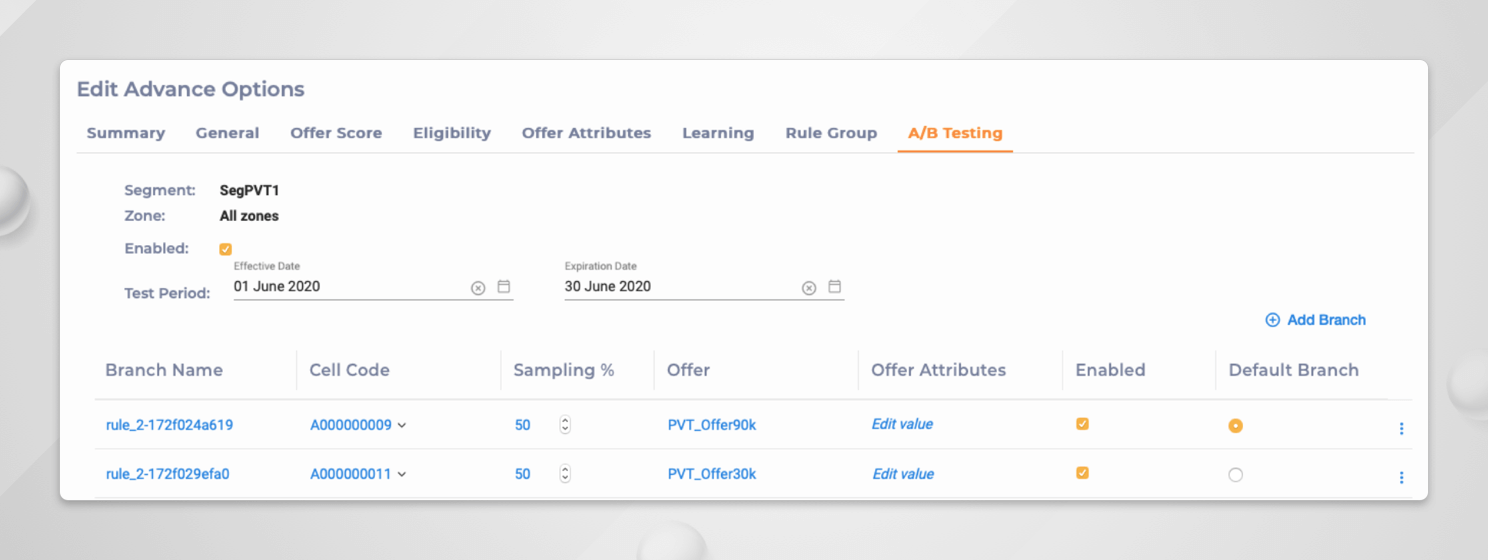Click the Offer column header
1488x560 pixels.
tap(689, 370)
